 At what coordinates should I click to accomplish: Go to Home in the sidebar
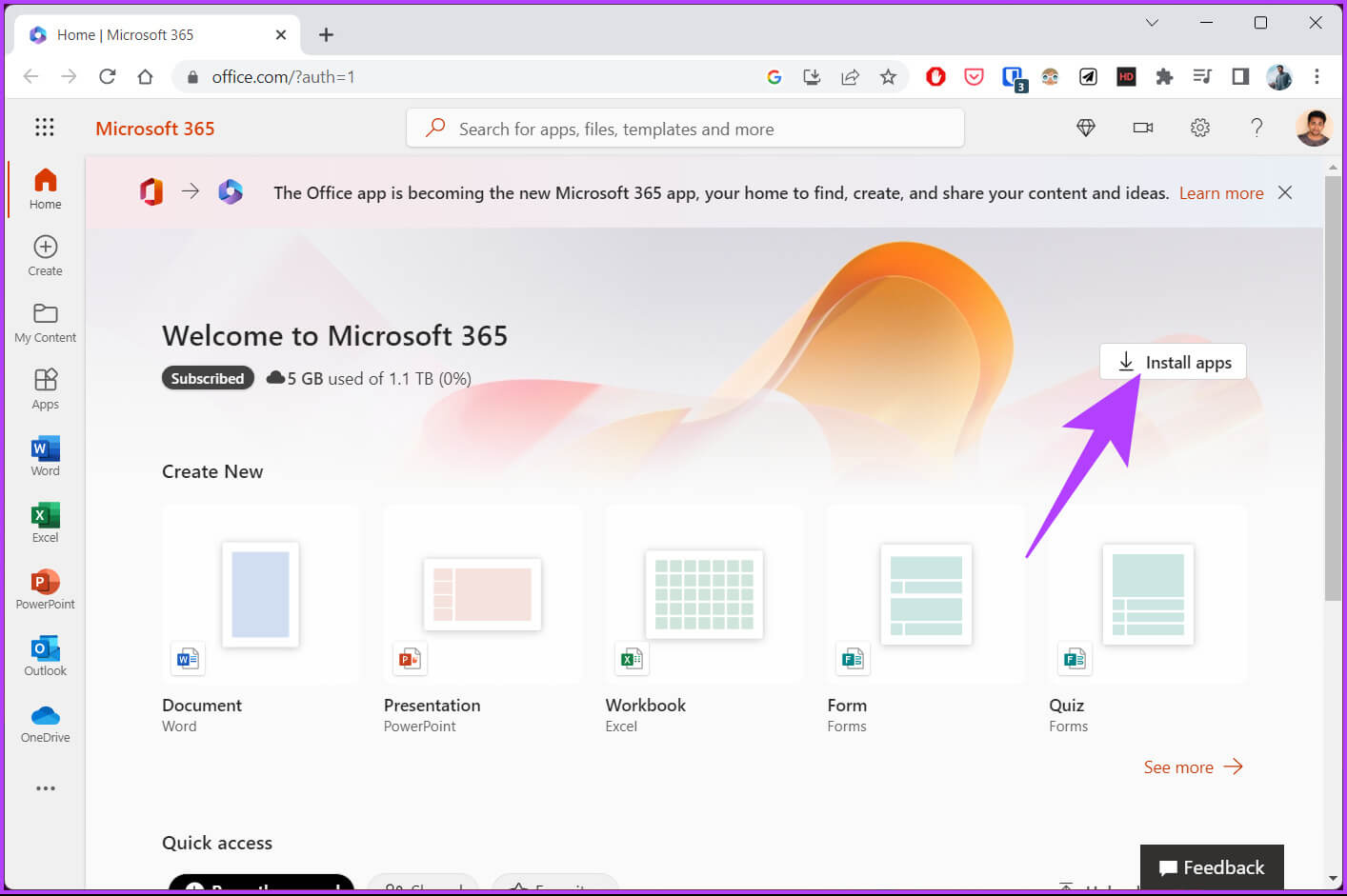45,189
